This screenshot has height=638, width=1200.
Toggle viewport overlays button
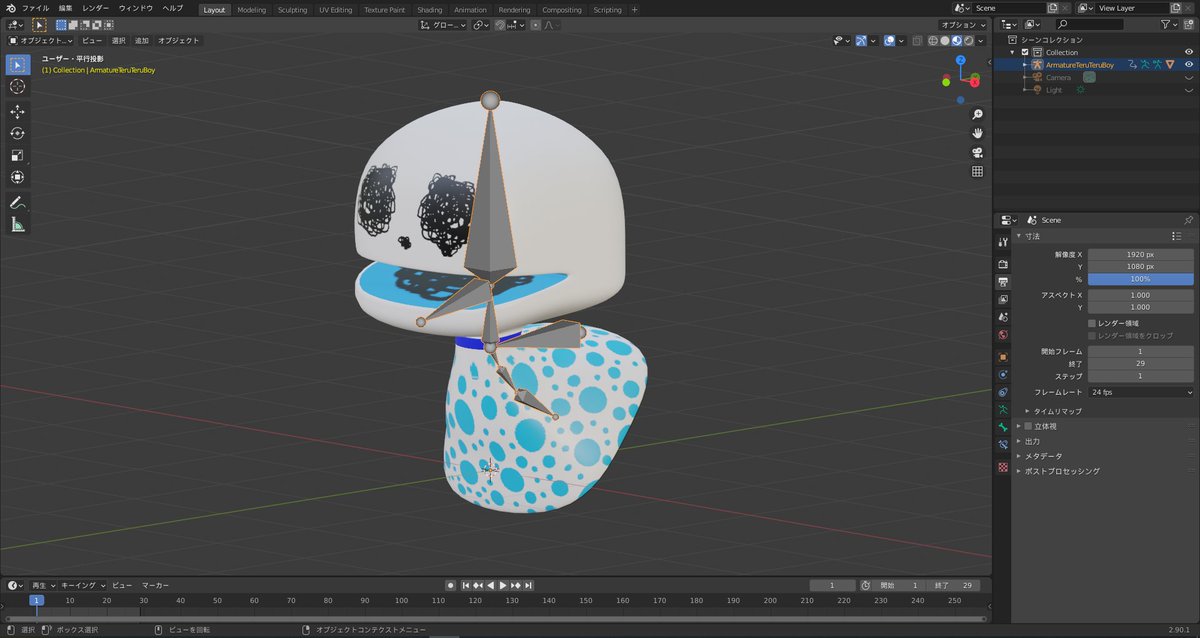point(888,41)
